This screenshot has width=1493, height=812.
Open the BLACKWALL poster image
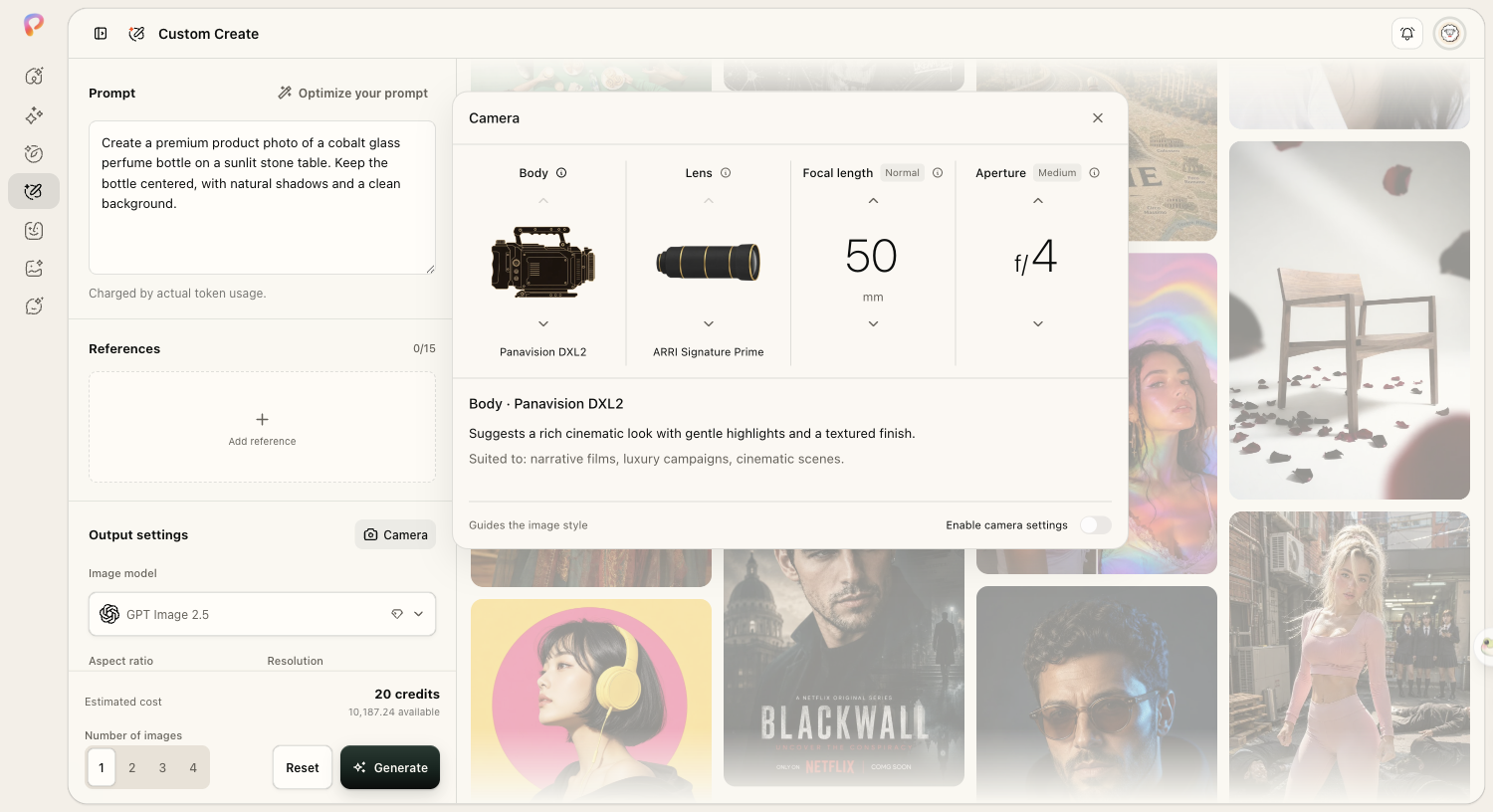click(844, 668)
